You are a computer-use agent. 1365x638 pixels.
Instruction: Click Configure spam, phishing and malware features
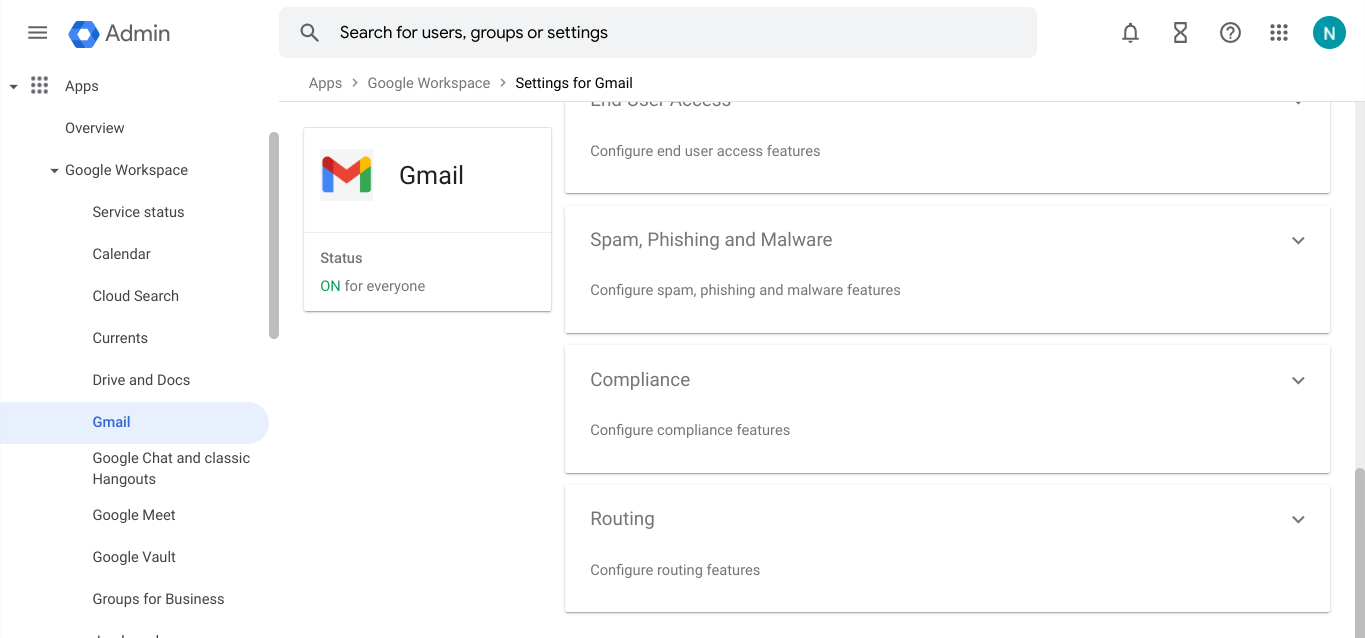coord(745,290)
